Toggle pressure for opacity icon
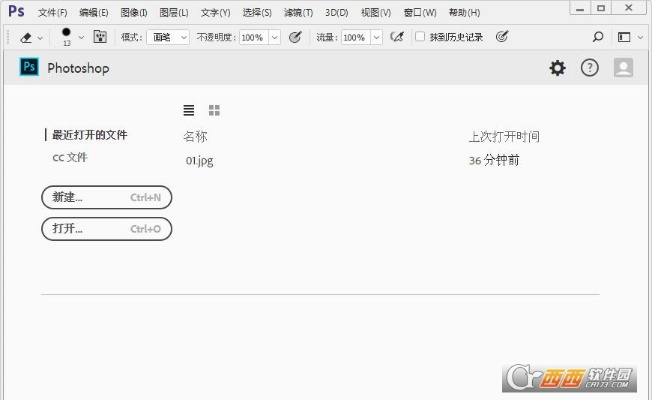Image resolution: width=652 pixels, height=400 pixels. 295,37
